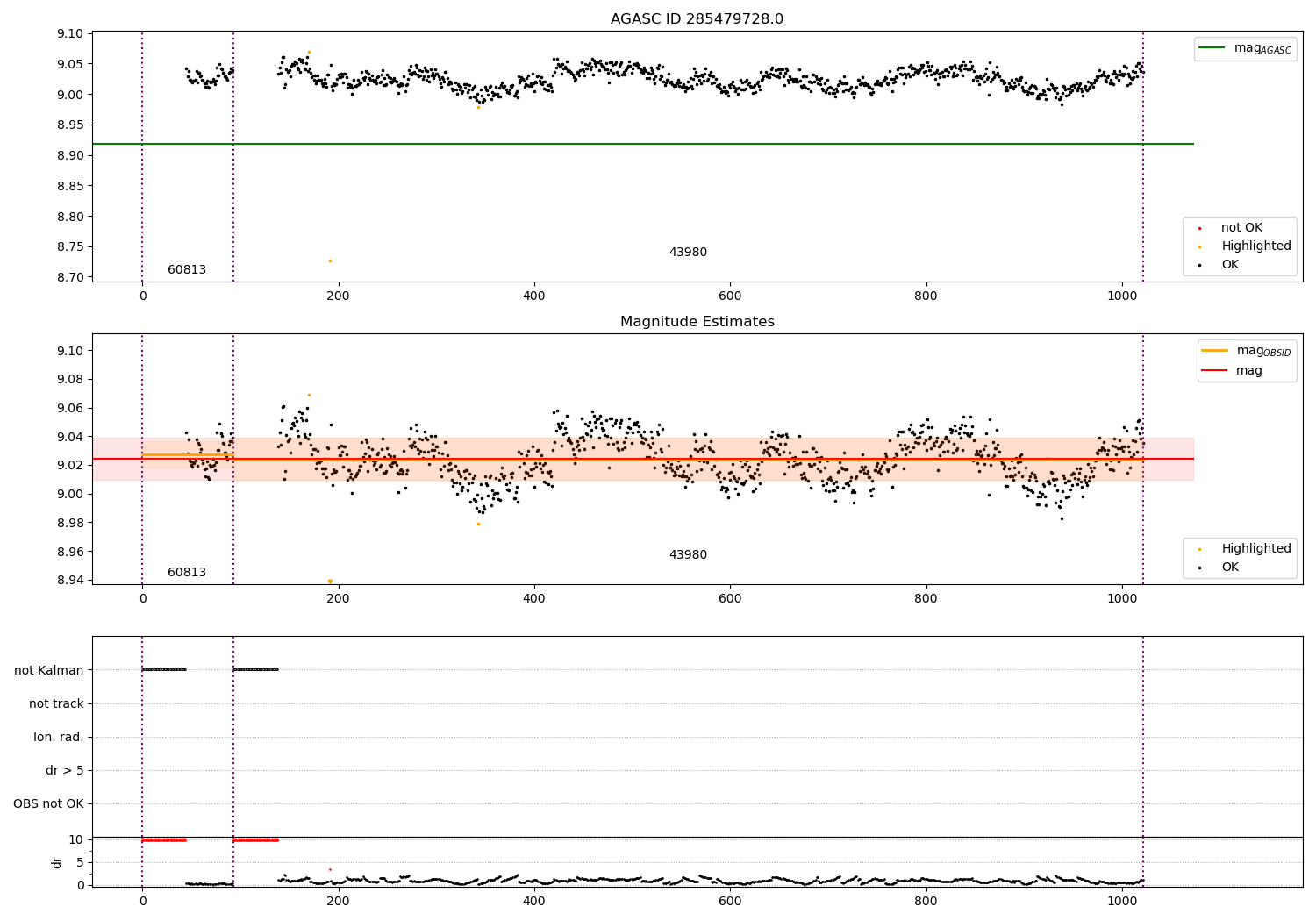Click the dr > 5 axis label
Image resolution: width=1316 pixels, height=921 pixels.
click(x=65, y=771)
